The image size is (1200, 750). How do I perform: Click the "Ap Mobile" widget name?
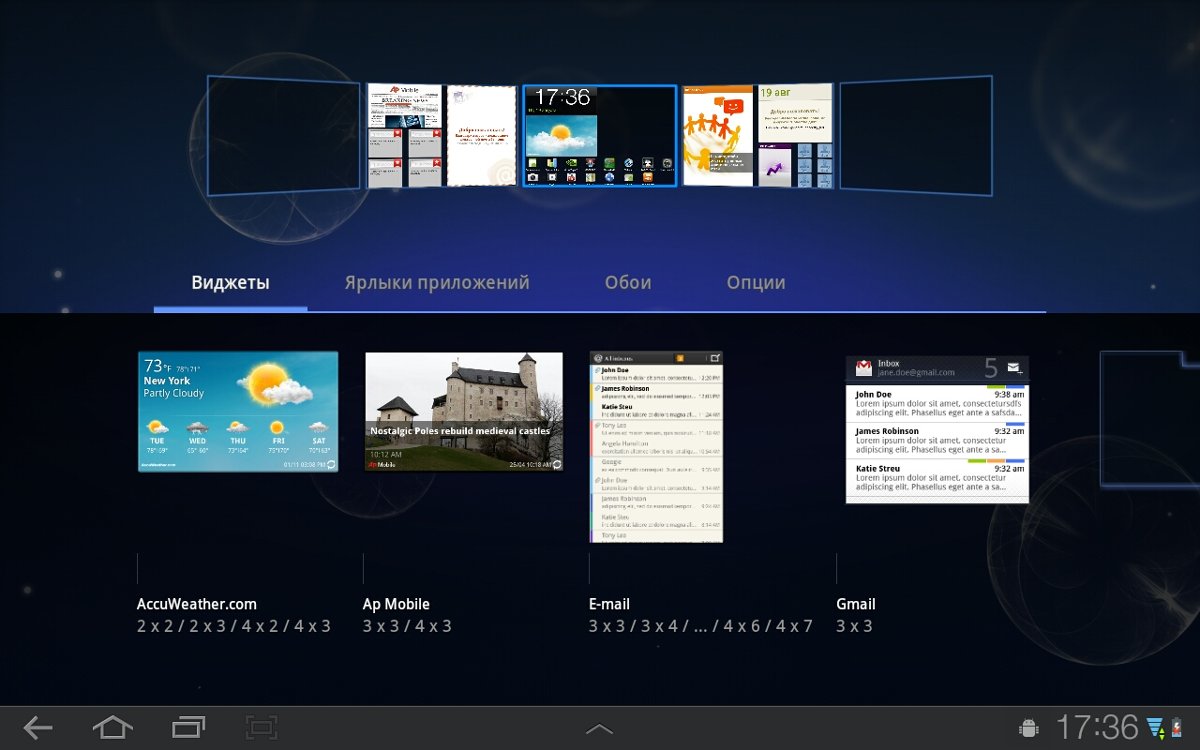click(x=396, y=604)
